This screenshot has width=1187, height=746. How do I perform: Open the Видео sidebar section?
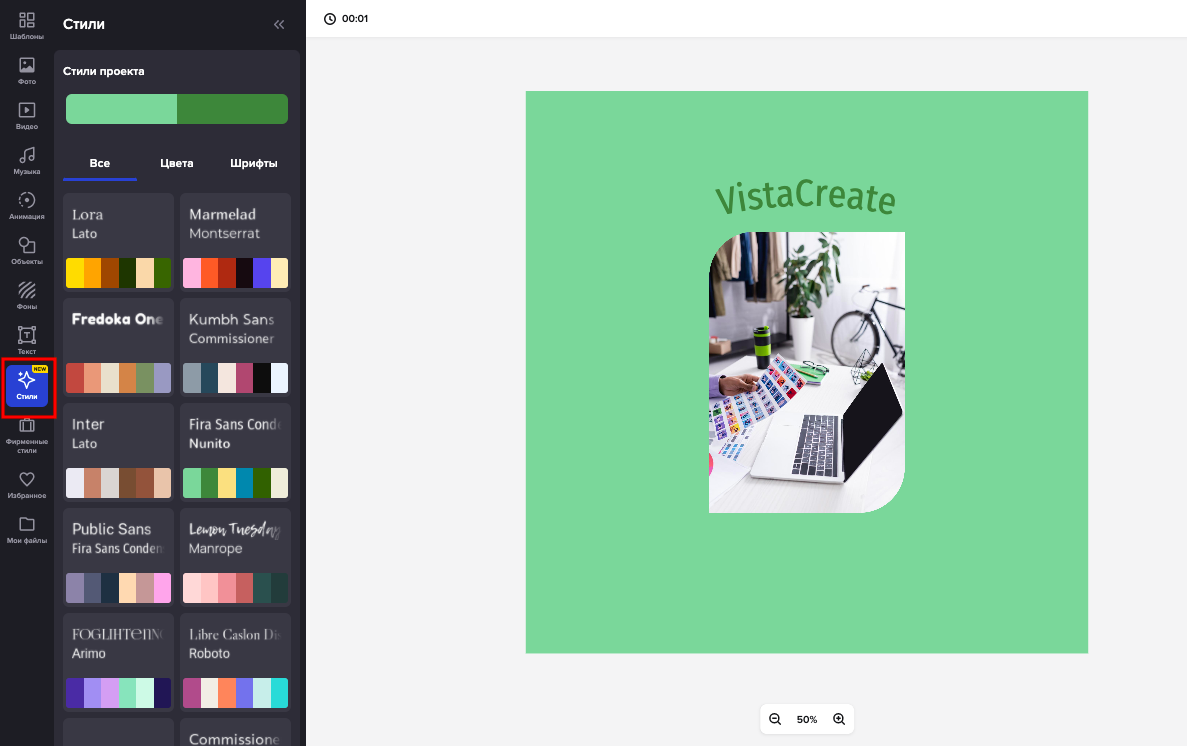(26, 115)
